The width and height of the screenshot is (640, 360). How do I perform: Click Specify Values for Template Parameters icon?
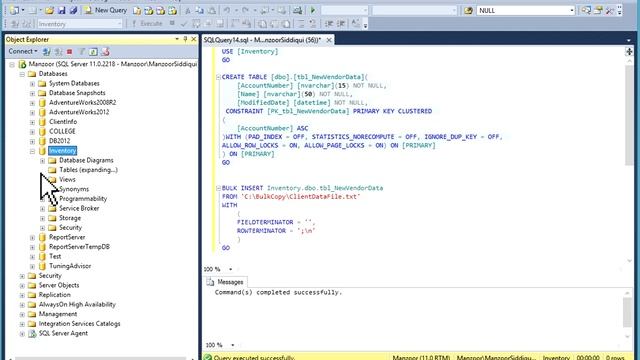click(356, 24)
